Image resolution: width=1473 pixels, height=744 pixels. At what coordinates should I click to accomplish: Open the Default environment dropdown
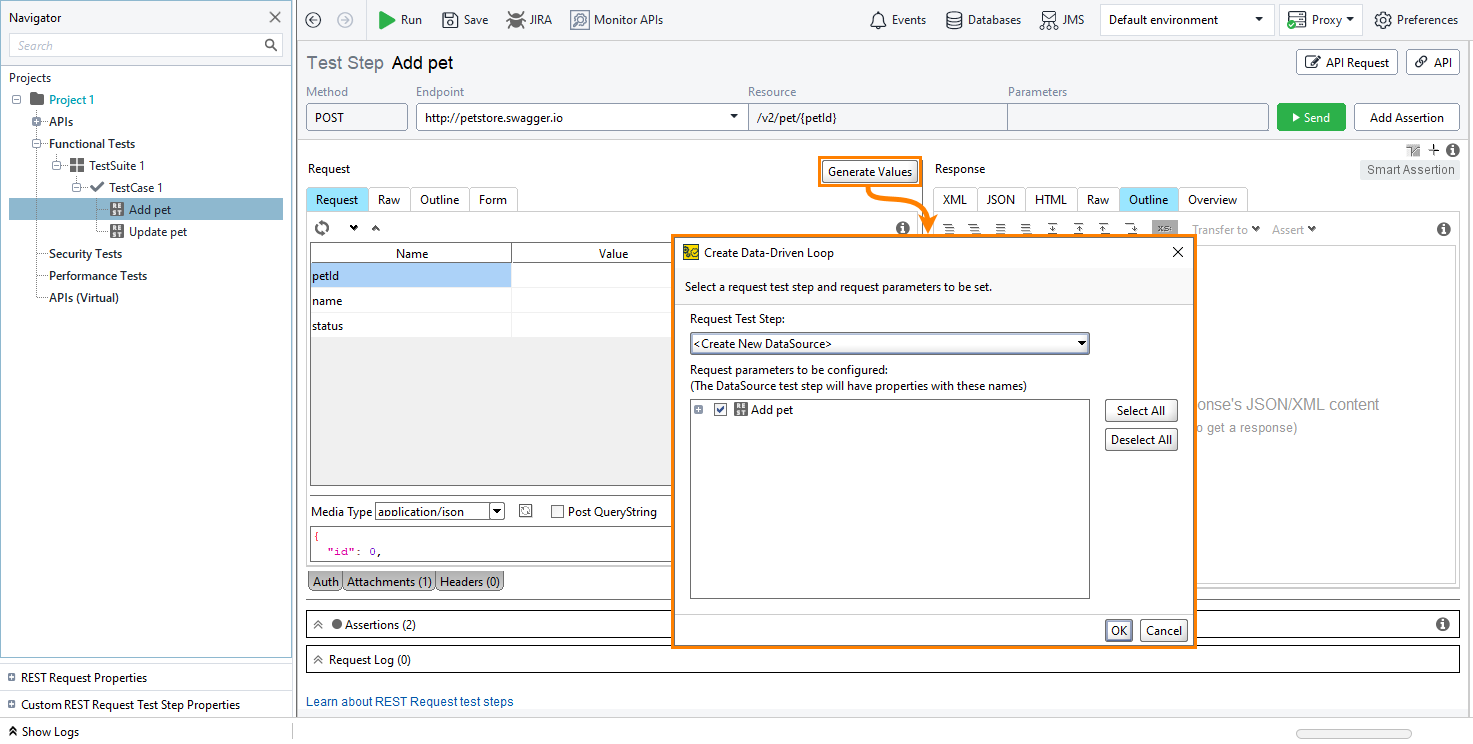point(1185,20)
